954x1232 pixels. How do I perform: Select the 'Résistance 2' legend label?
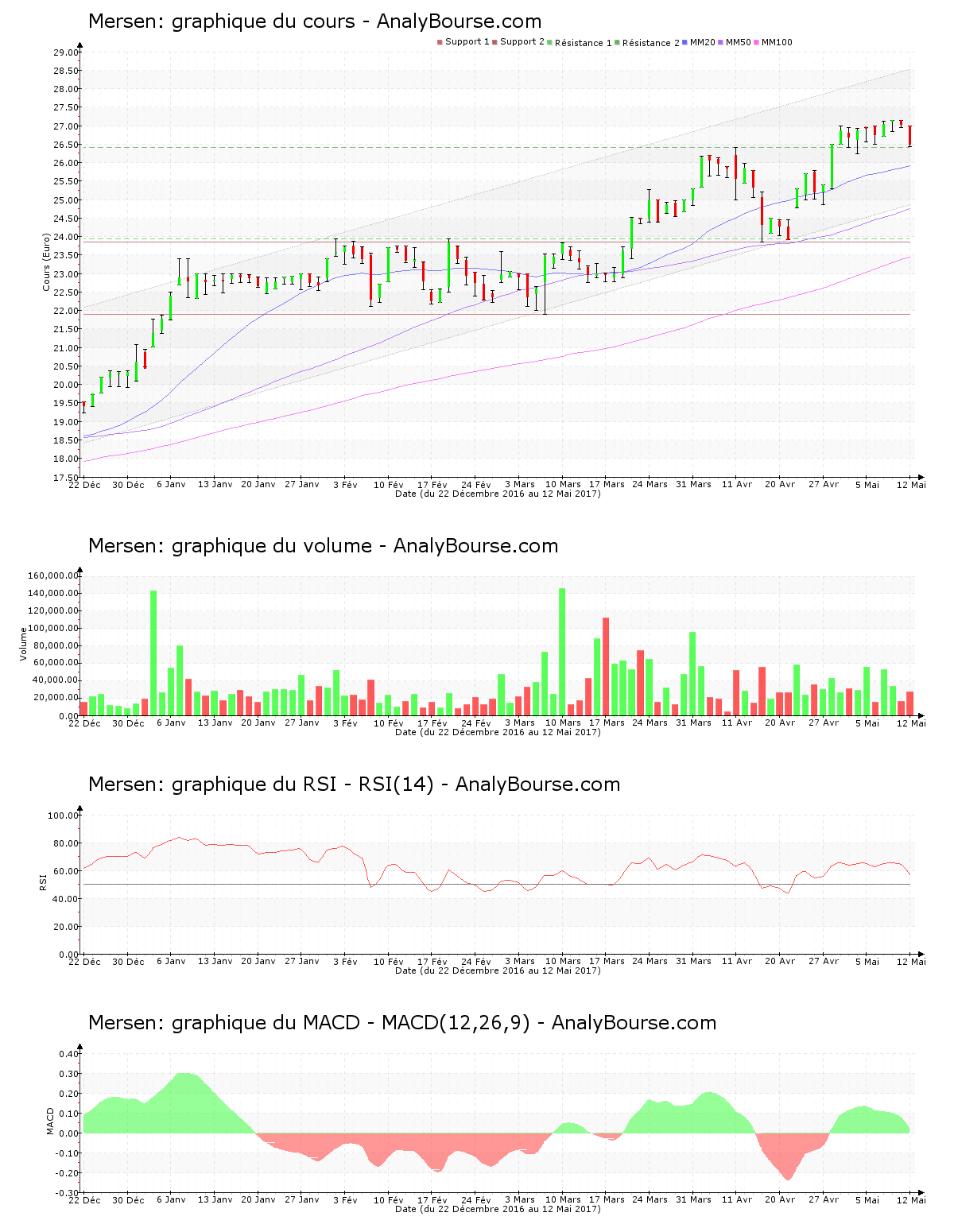coord(651,43)
